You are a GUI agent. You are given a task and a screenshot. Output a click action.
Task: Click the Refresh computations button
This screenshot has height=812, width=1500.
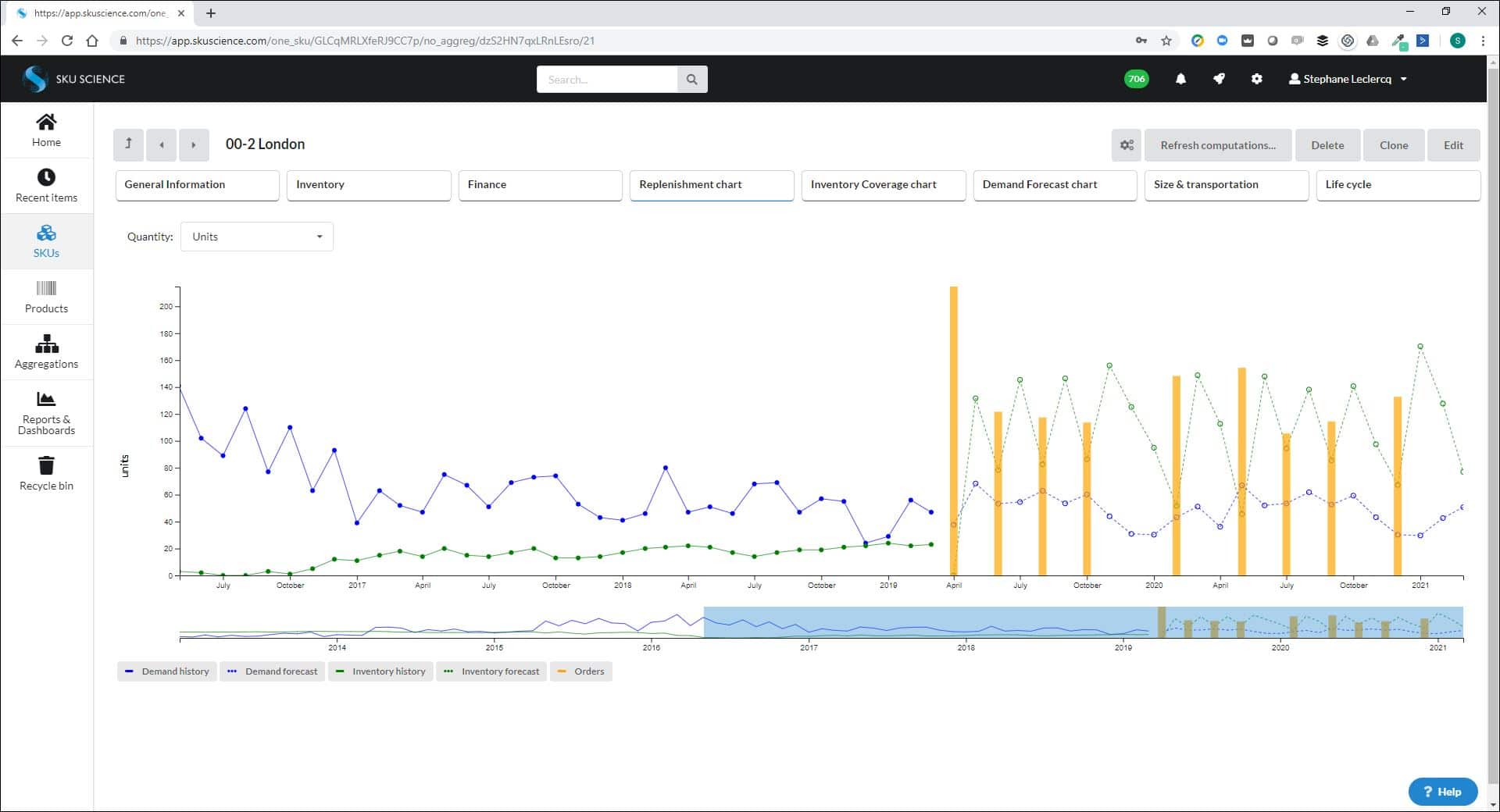(1218, 145)
